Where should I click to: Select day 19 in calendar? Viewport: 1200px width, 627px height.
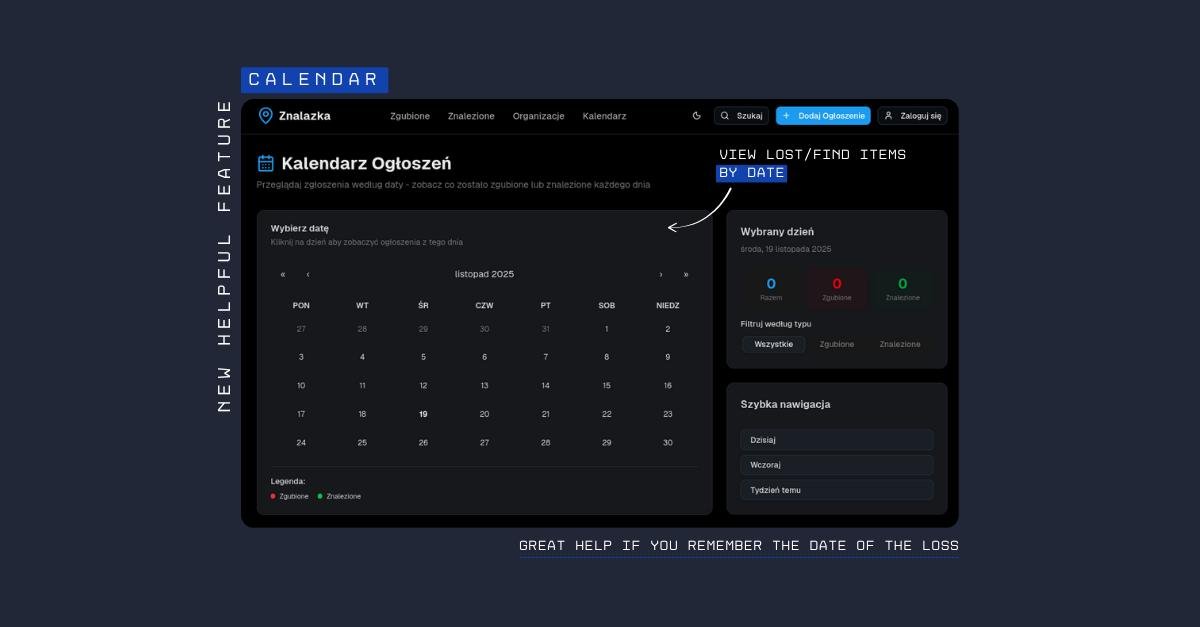click(423, 414)
